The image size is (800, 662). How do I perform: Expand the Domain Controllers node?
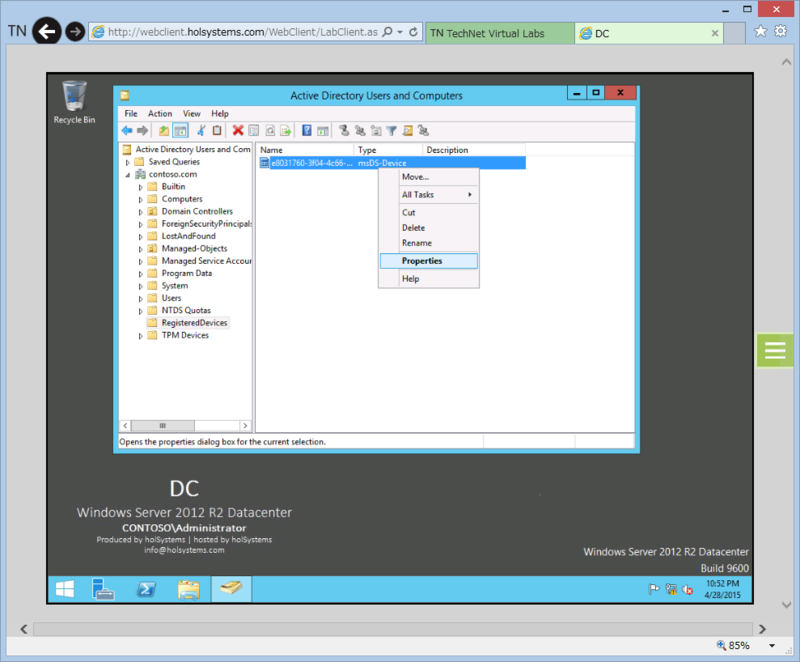pyautogui.click(x=141, y=212)
